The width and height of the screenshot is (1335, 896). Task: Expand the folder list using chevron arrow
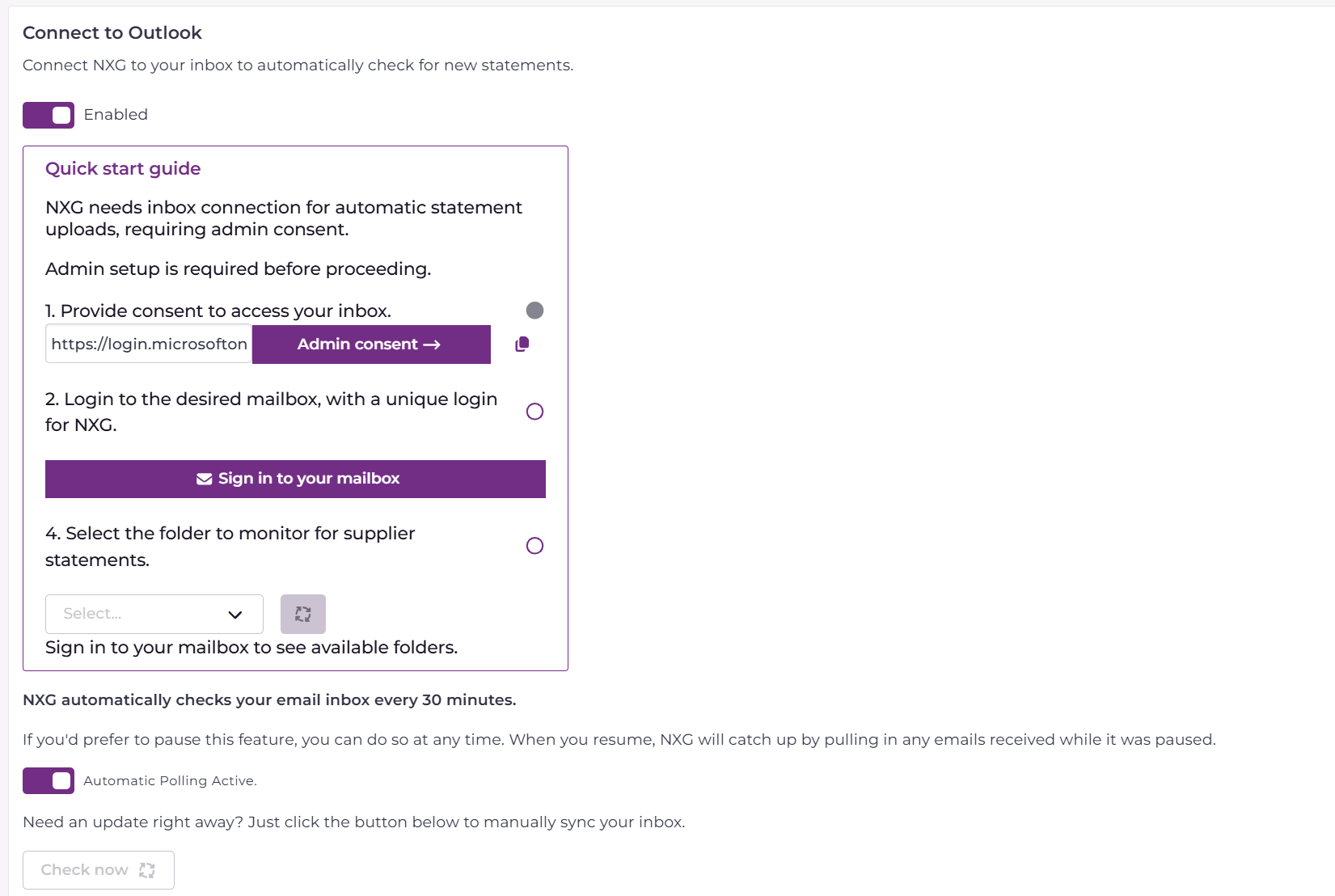[235, 615]
